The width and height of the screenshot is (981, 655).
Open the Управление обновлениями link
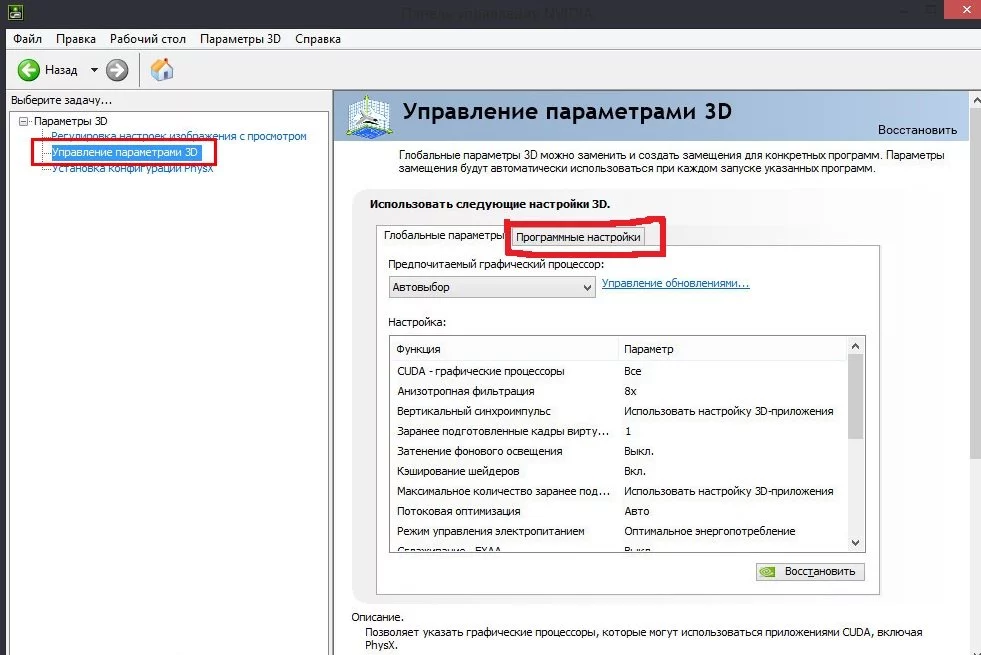click(x=676, y=283)
